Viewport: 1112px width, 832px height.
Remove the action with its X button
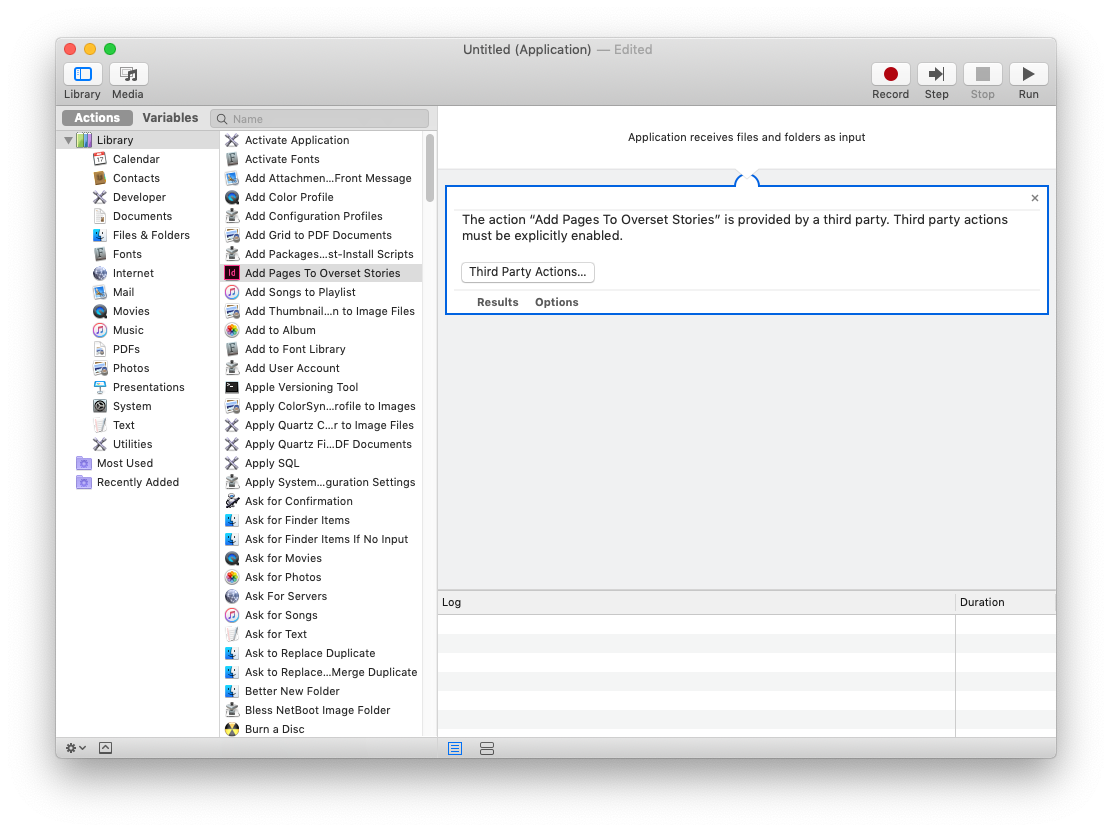click(1035, 198)
